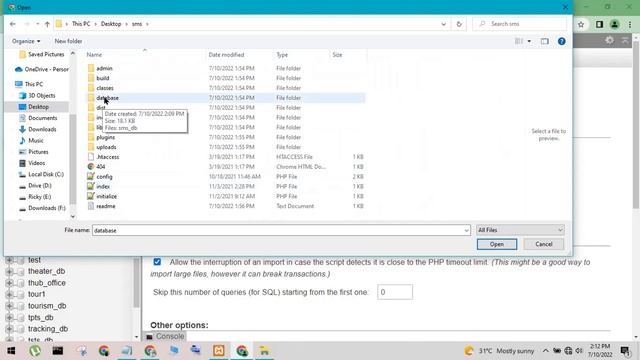Open the XAMPP taskbar icon
Screen dimensions: 640x360
click(x=219, y=351)
